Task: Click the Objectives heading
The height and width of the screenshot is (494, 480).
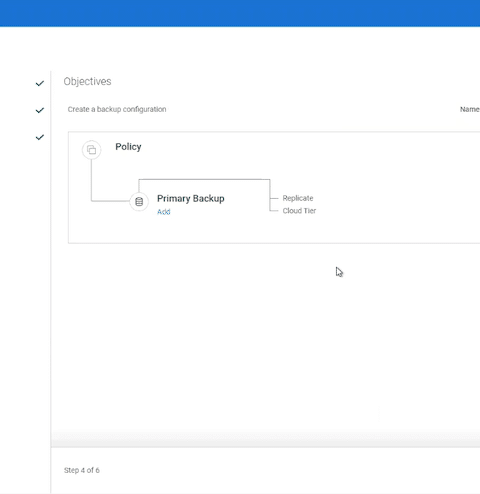Action: pyautogui.click(x=87, y=81)
